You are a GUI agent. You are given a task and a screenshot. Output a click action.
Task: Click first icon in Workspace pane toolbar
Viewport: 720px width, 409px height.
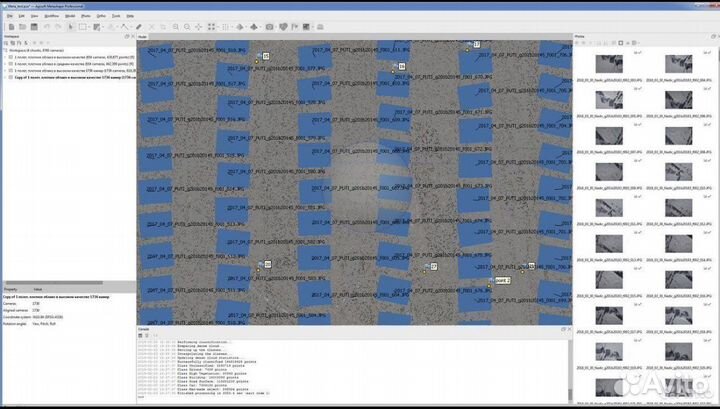pyautogui.click(x=6, y=43)
